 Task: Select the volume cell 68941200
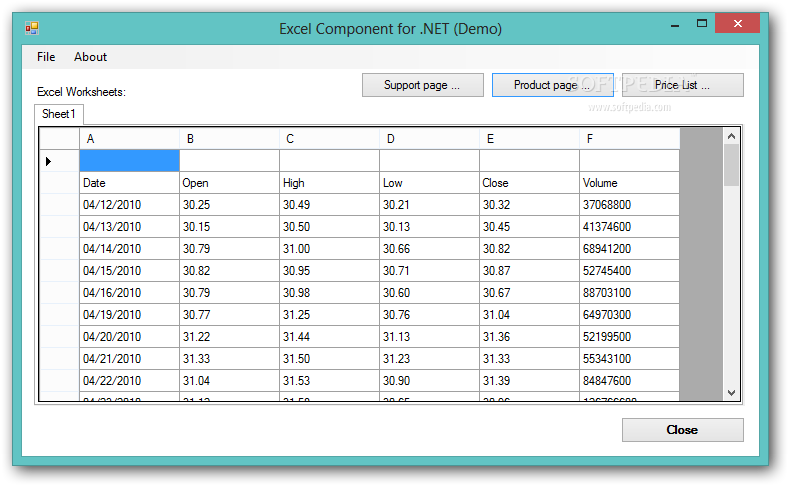[629, 249]
